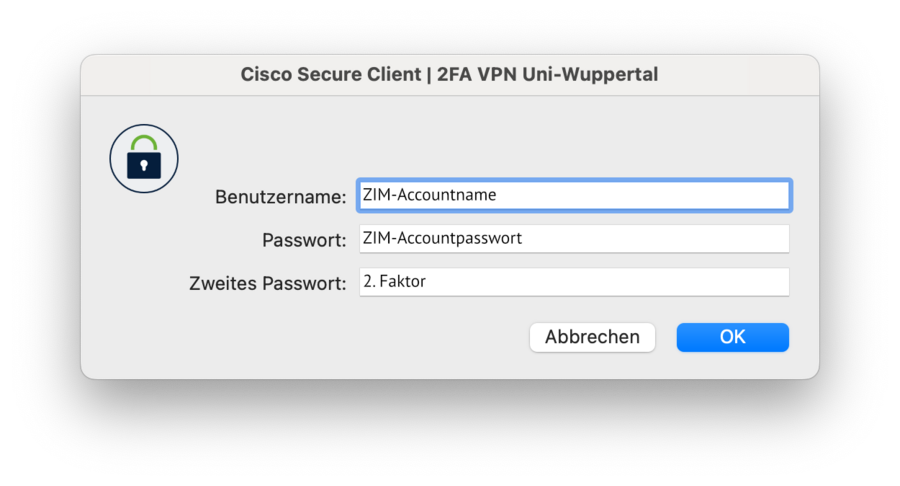
Task: Click the keyhole in the padlock icon
Action: pos(144,164)
